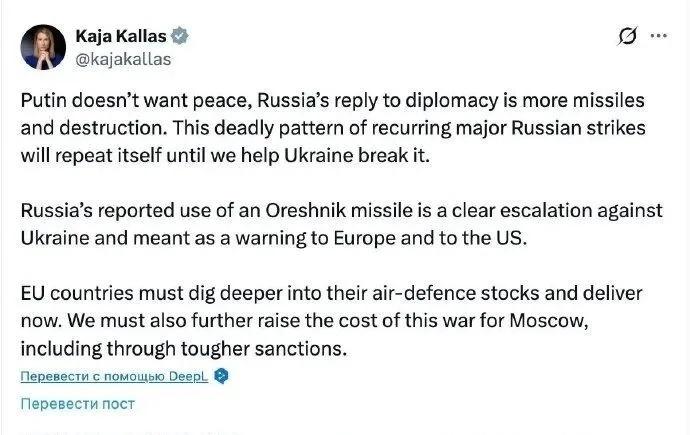The image size is (690, 435).
Task: Open the @kajakallas handle link
Action: pos(124,58)
